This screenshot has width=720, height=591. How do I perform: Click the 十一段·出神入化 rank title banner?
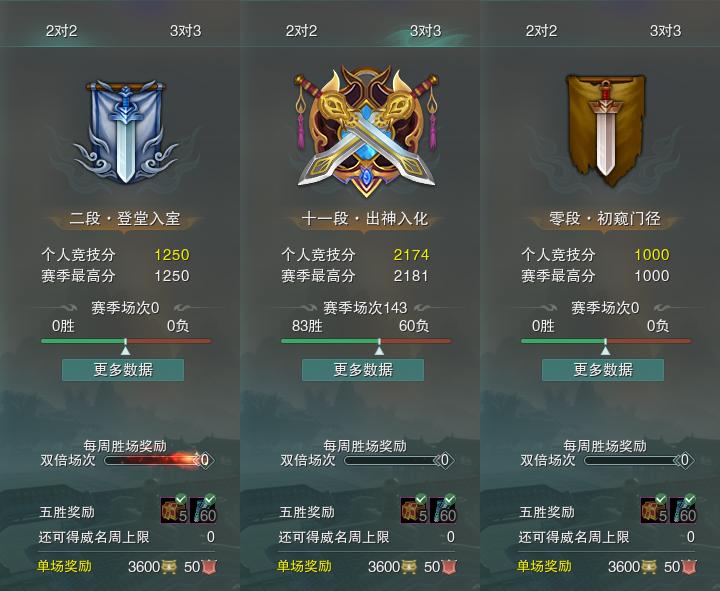click(x=365, y=219)
